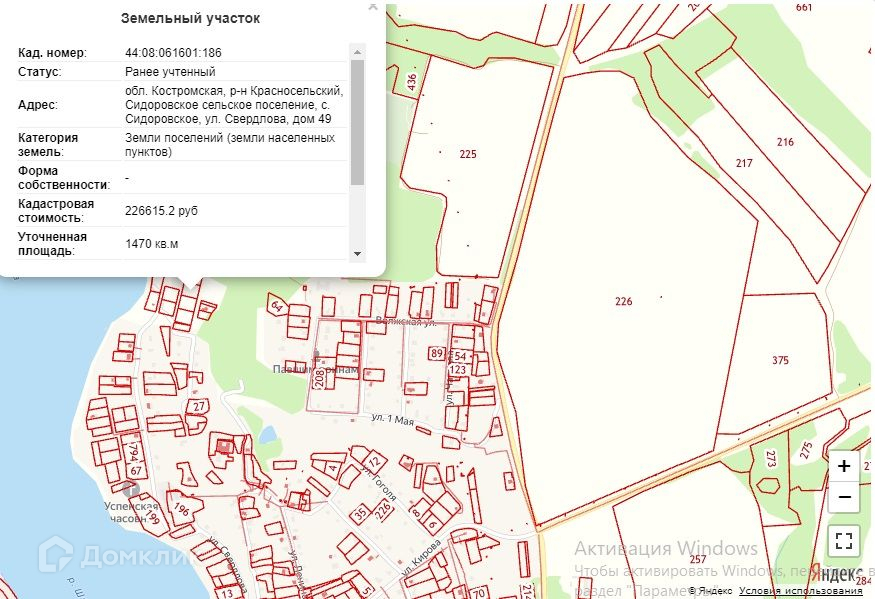
Task: Click parcel 257 at bottom
Action: tap(697, 558)
